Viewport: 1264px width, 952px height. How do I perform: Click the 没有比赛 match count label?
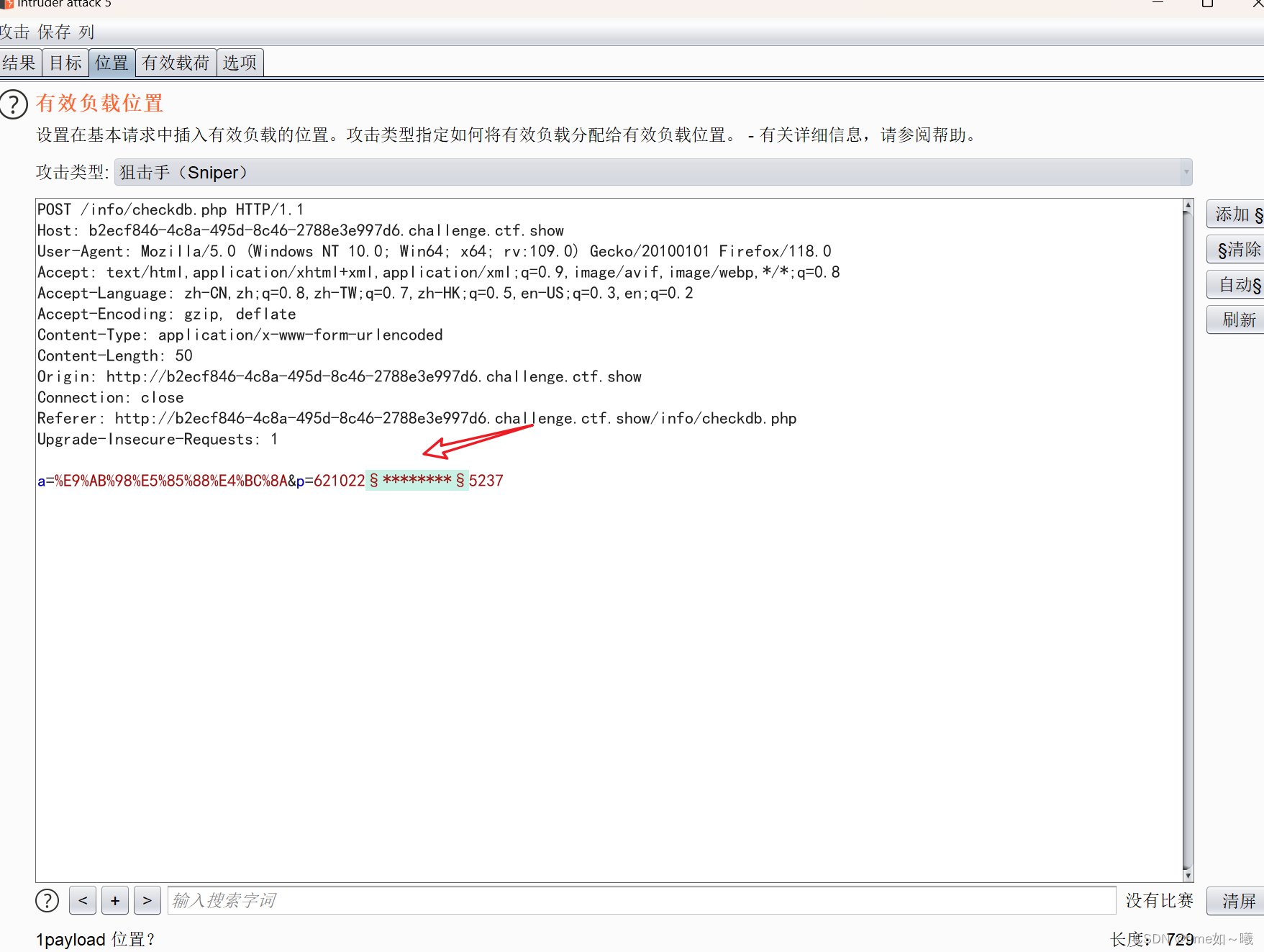[x=1159, y=900]
